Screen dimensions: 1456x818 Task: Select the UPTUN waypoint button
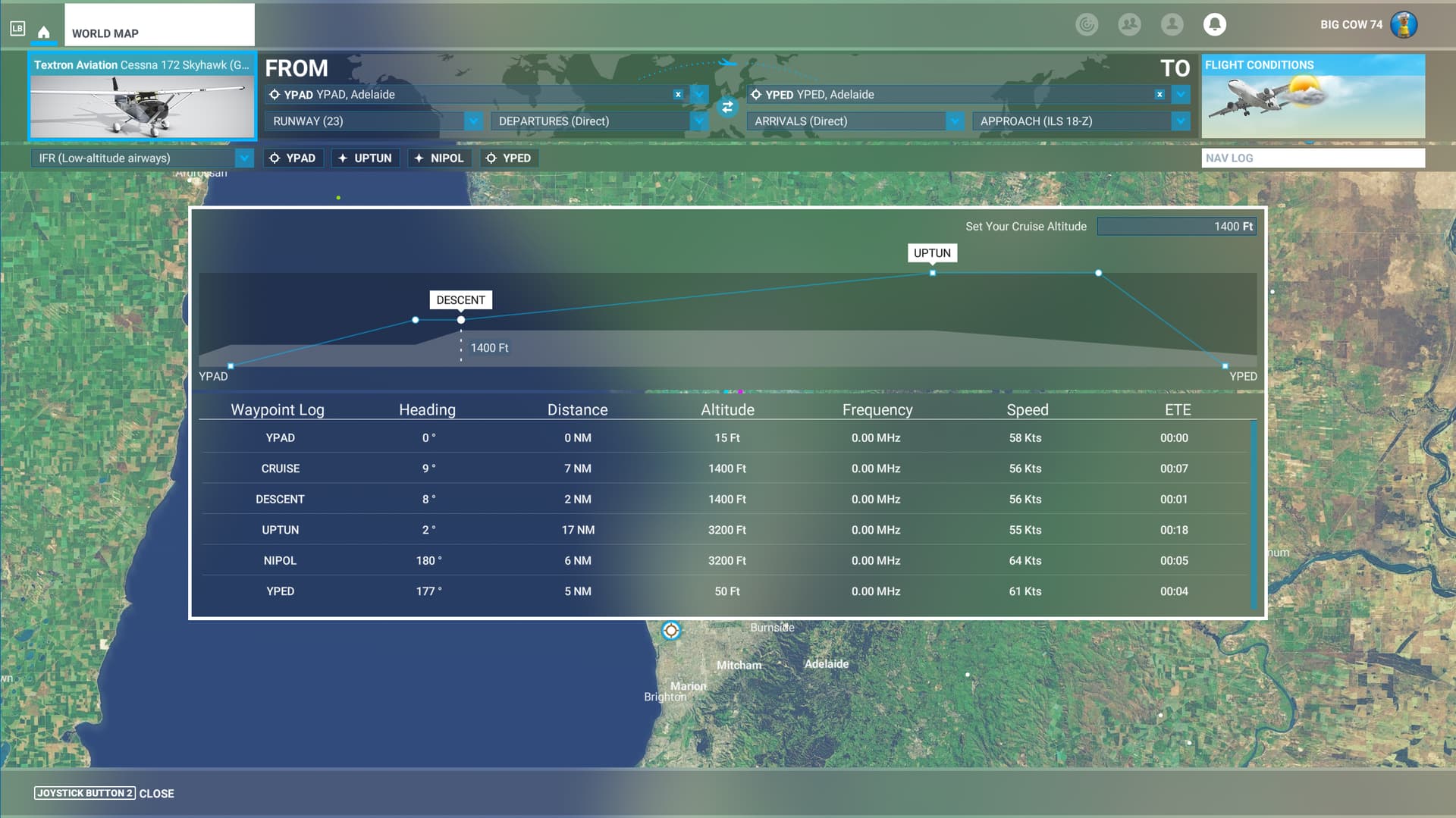click(366, 158)
